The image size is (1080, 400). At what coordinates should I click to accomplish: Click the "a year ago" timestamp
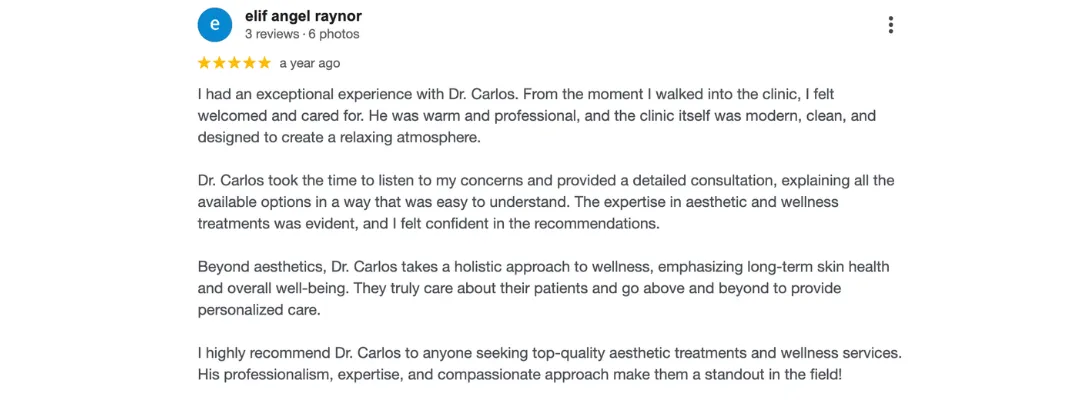(x=309, y=63)
